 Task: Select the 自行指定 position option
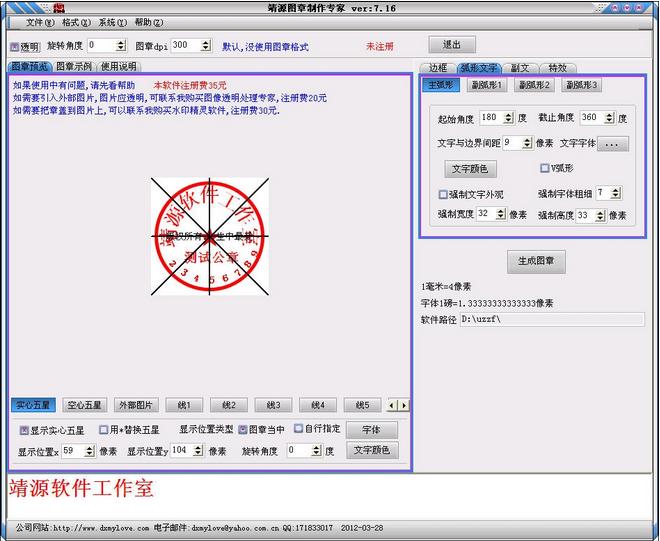298,429
